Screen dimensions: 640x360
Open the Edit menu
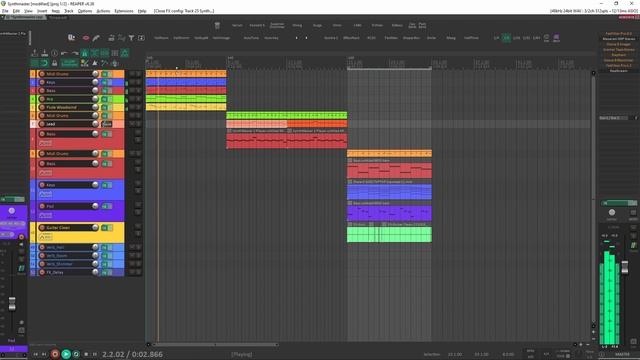pyautogui.click(x=16, y=11)
